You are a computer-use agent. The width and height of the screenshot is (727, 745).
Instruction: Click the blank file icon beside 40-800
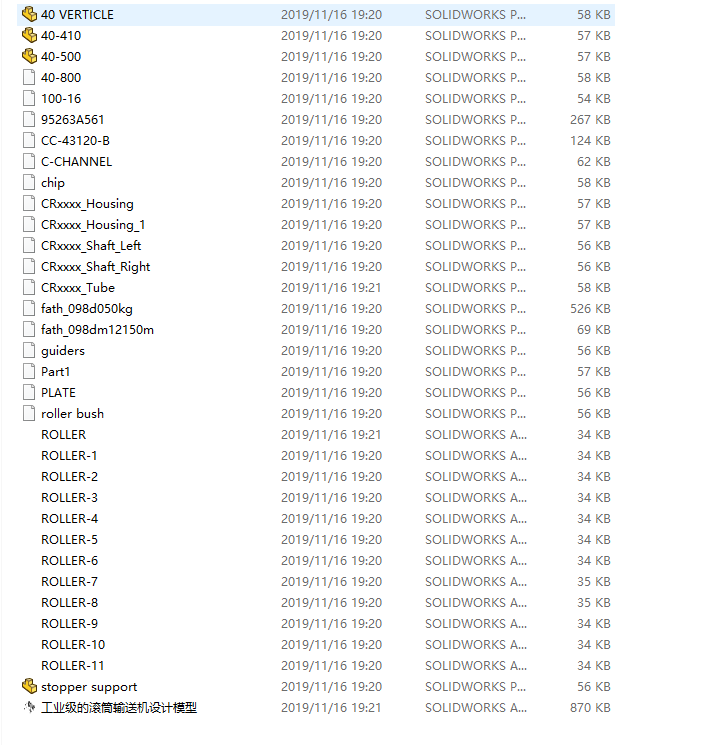tap(29, 77)
